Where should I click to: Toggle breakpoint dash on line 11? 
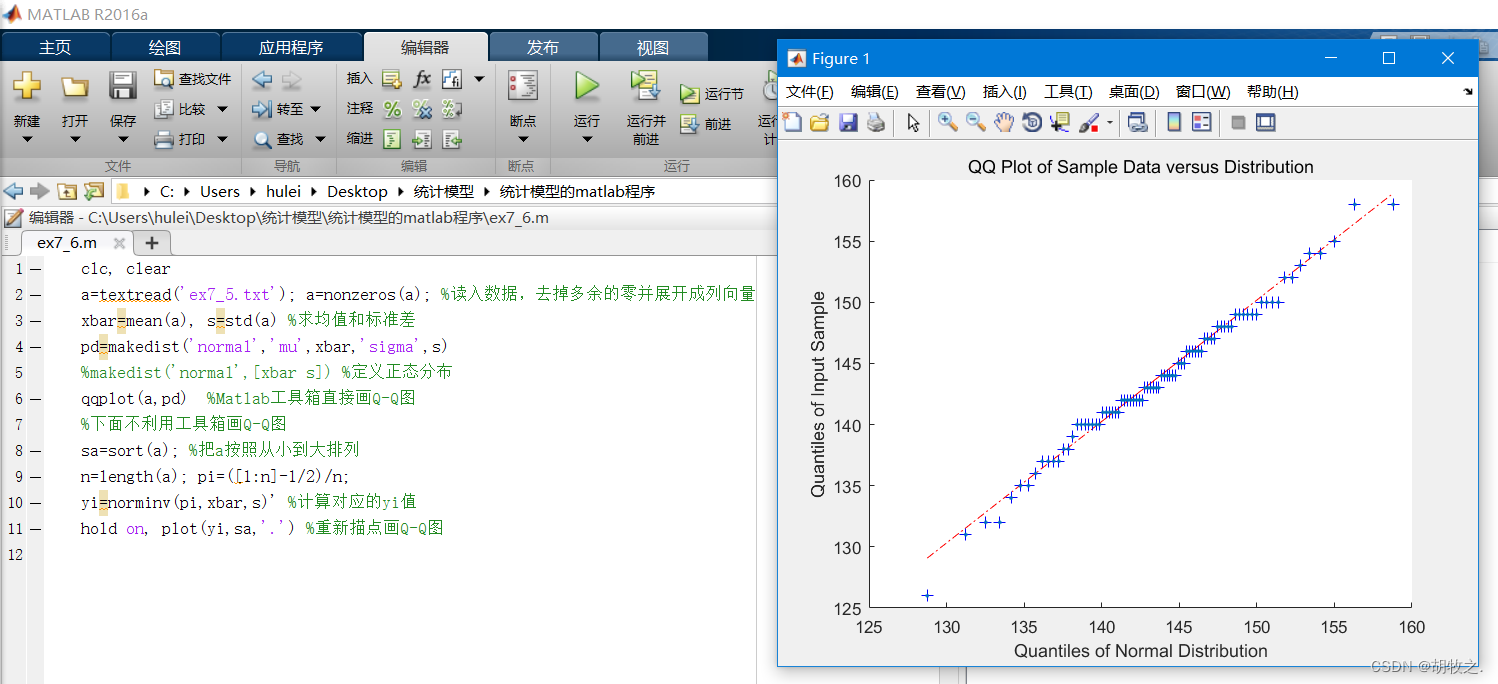[35, 528]
